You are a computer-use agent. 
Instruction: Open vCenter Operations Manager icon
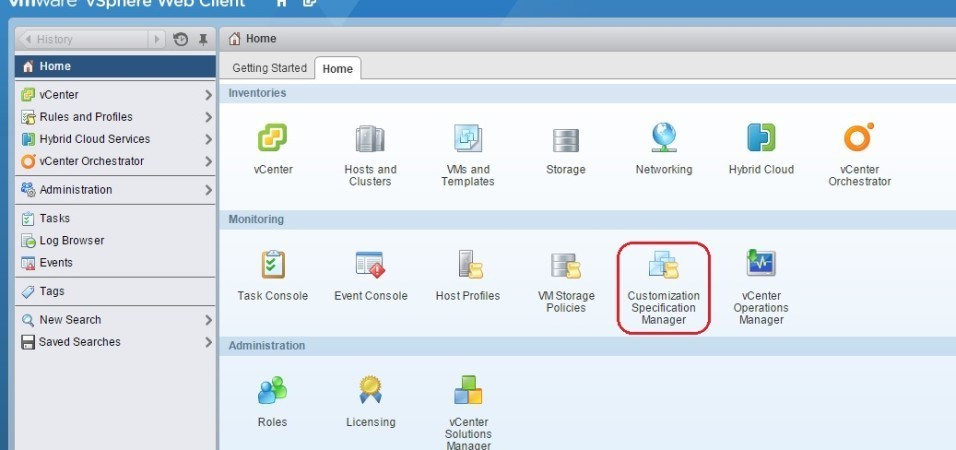point(761,263)
